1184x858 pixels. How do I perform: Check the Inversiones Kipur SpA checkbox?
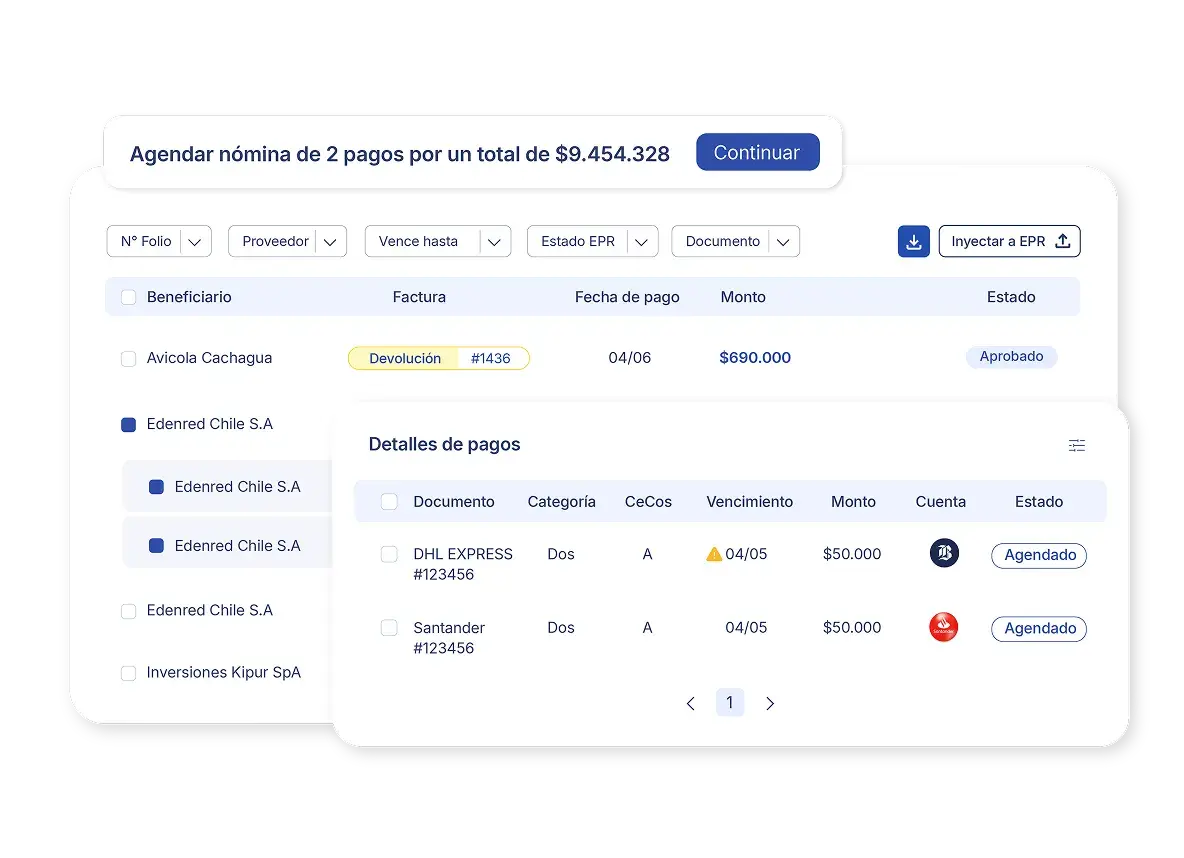pos(128,673)
